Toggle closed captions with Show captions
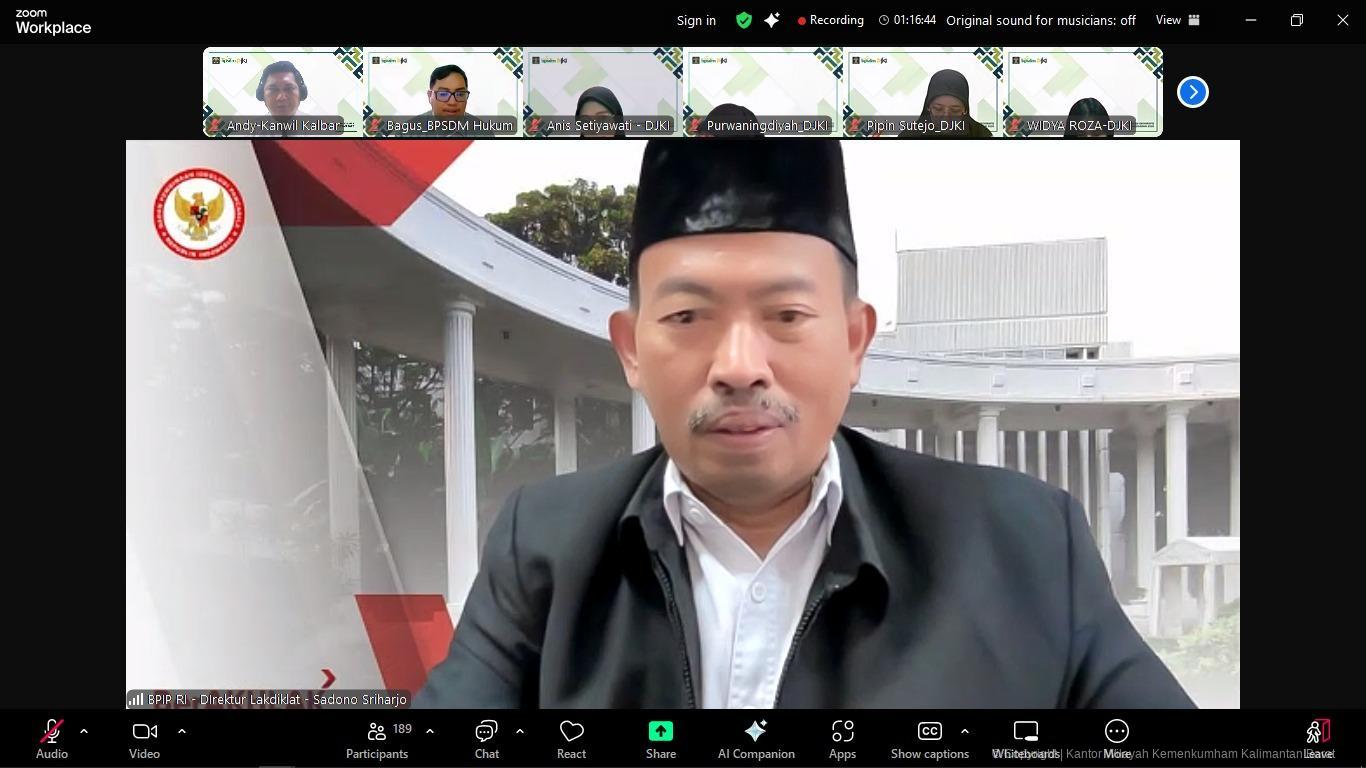Image resolution: width=1366 pixels, height=768 pixels. 929,739
